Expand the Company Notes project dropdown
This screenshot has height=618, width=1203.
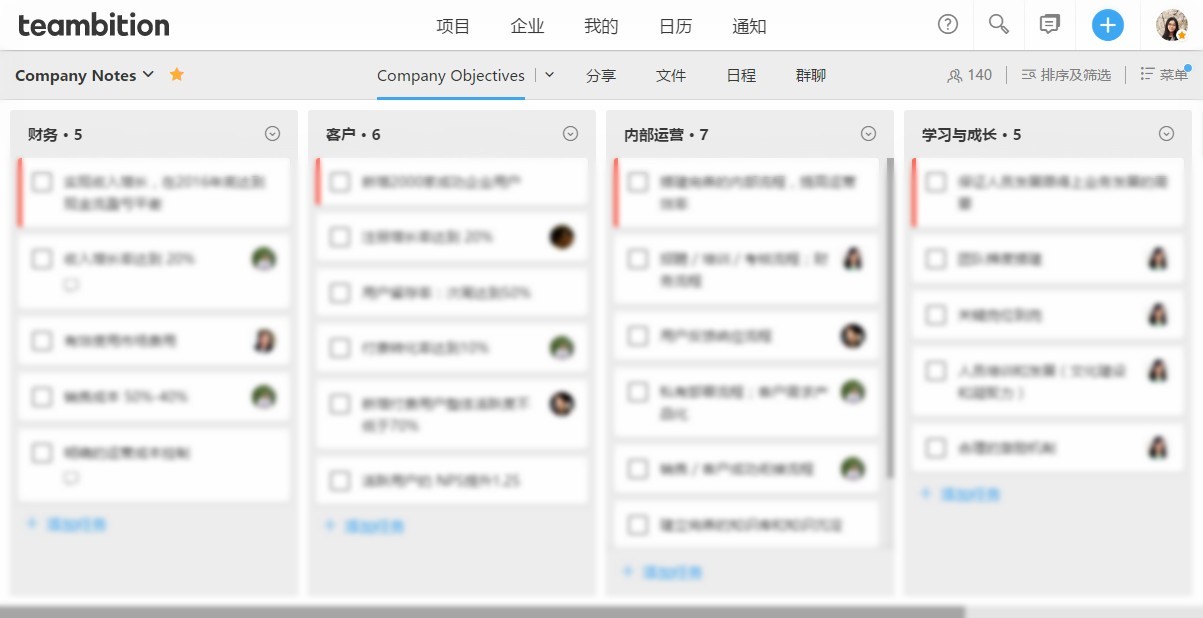tap(148, 75)
